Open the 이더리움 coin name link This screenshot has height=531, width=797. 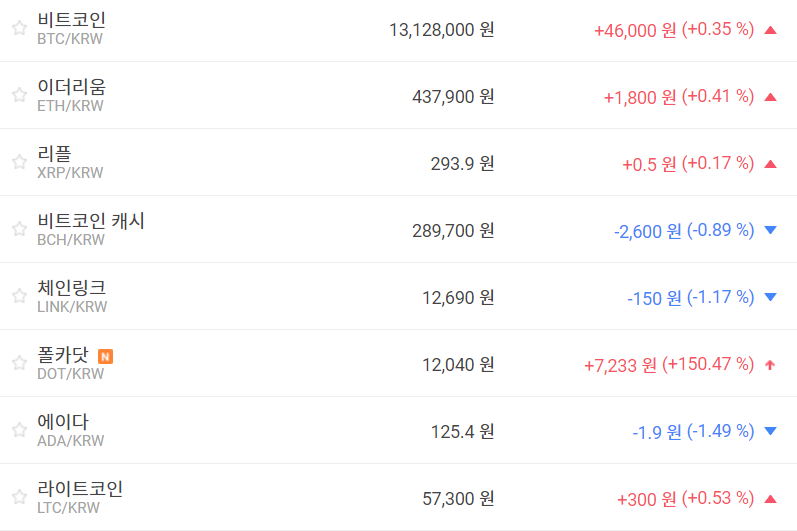71,87
